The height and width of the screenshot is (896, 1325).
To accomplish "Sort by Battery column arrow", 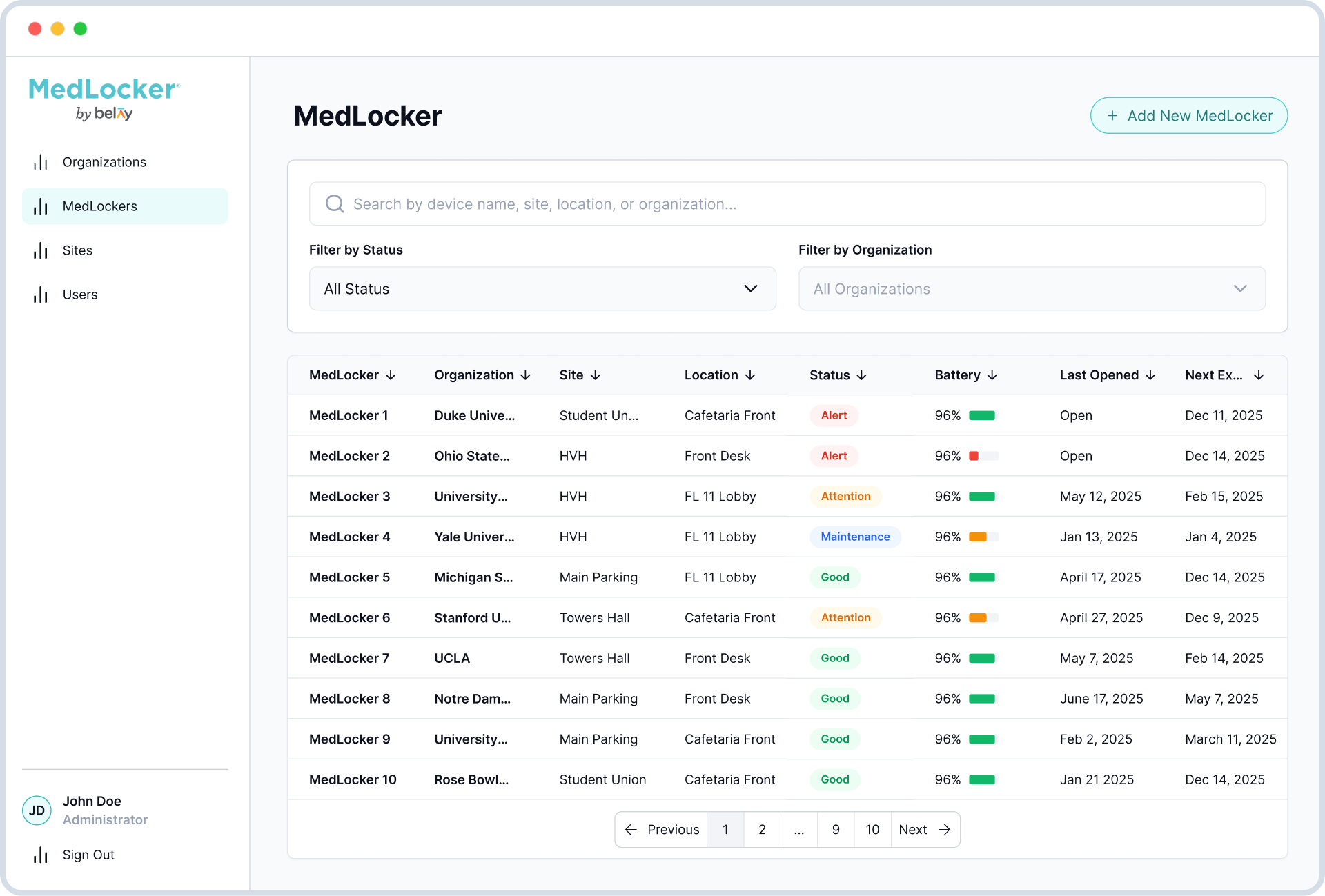I will [x=992, y=375].
